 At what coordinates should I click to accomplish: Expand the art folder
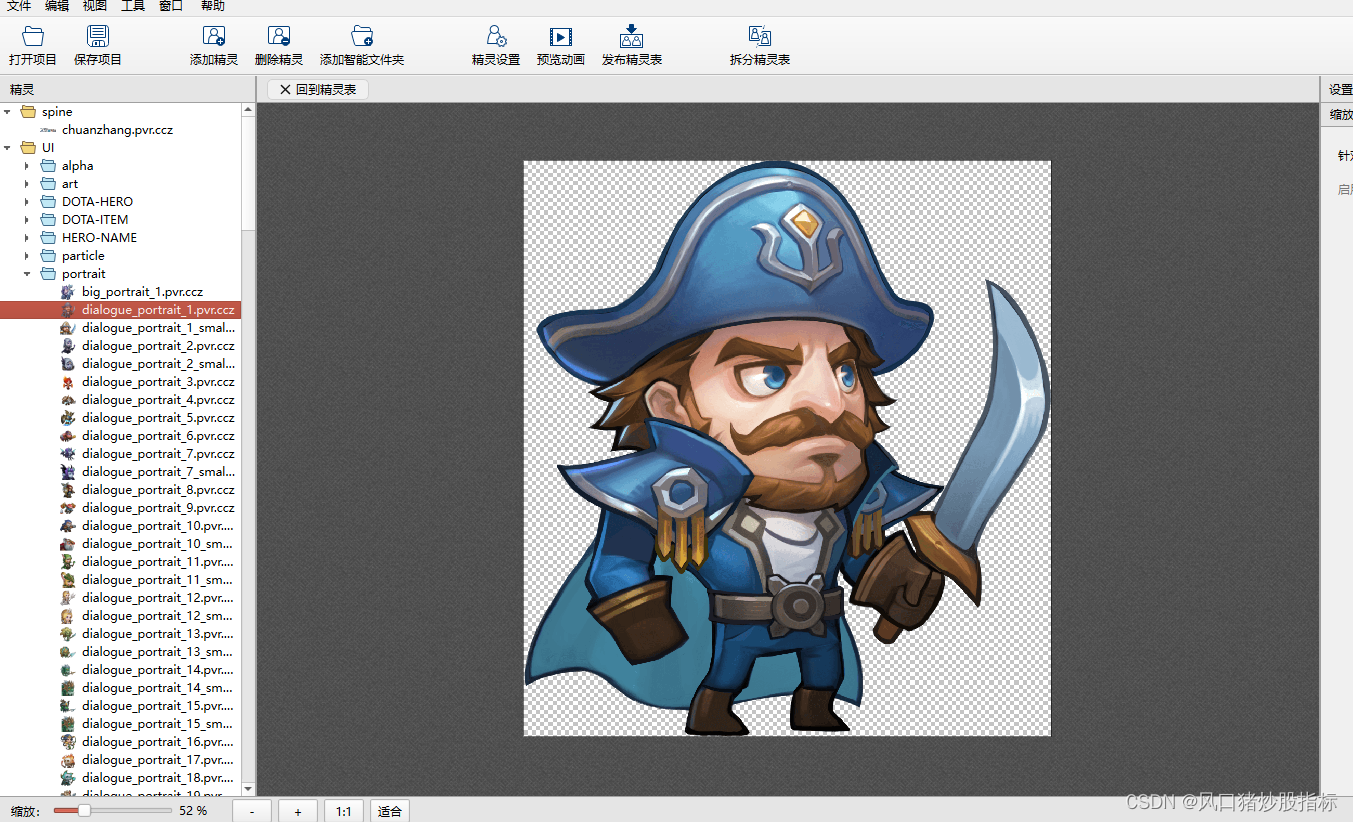tap(27, 184)
